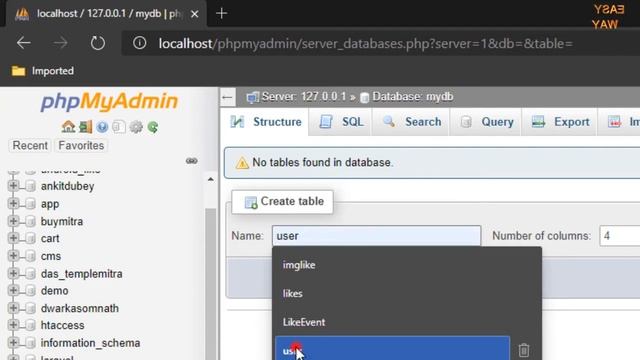This screenshot has height=360, width=640.
Task: Close the phpMyAdmin browser tab
Action: click(x=195, y=14)
